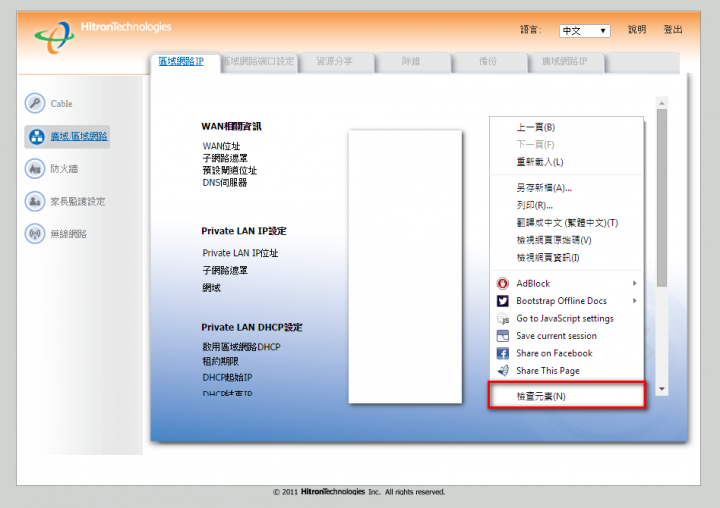Click the 廣域/區域網路 network icon
720x508 pixels.
click(37, 136)
